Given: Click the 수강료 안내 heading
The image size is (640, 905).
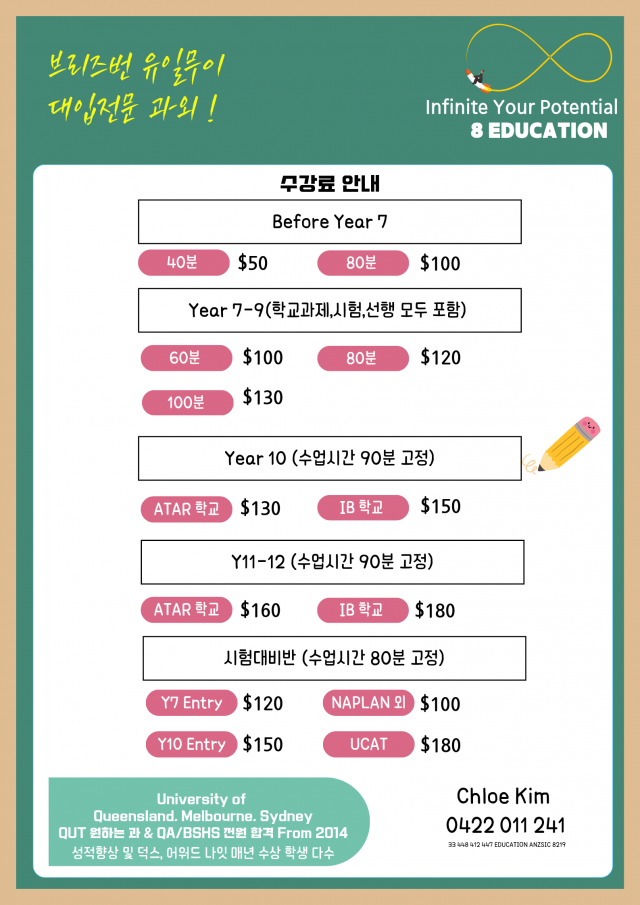Looking at the screenshot, I should pyautogui.click(x=330, y=184).
